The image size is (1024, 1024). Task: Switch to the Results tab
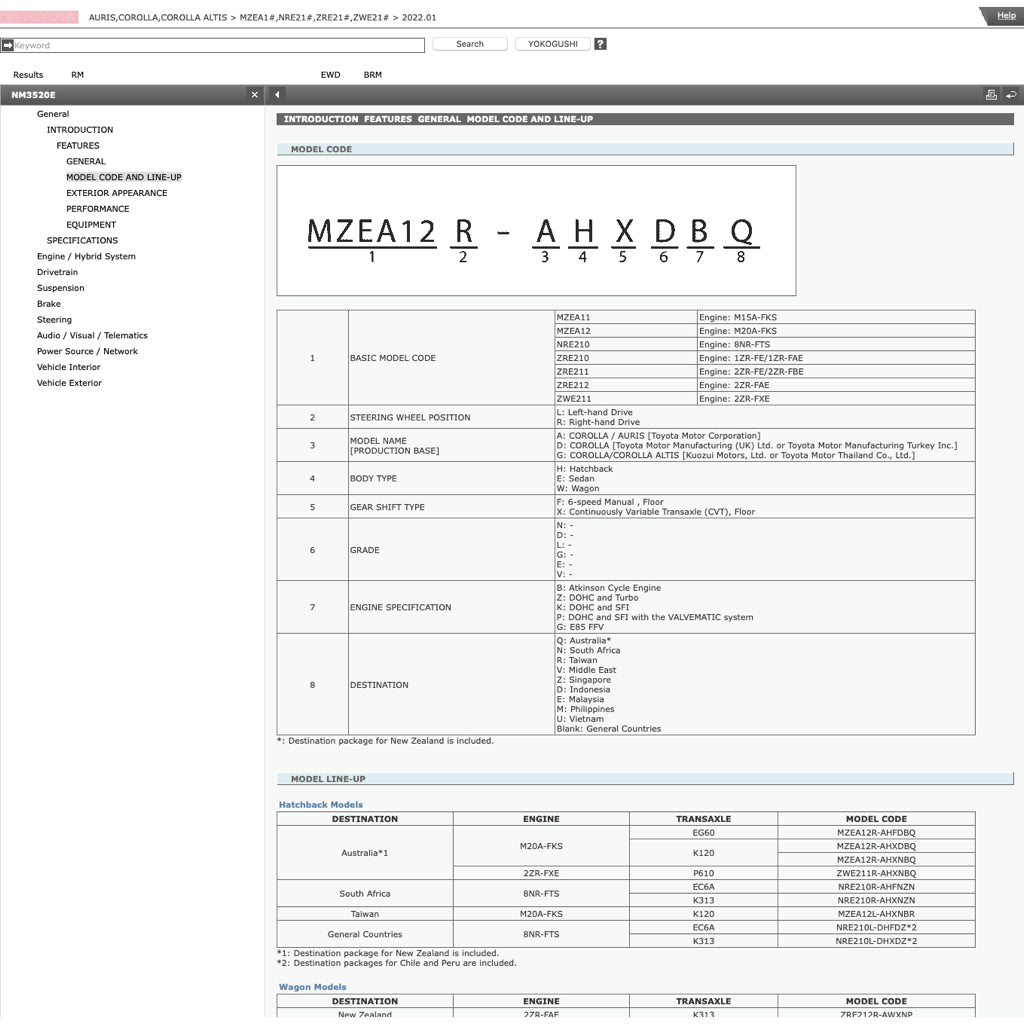click(x=27, y=74)
